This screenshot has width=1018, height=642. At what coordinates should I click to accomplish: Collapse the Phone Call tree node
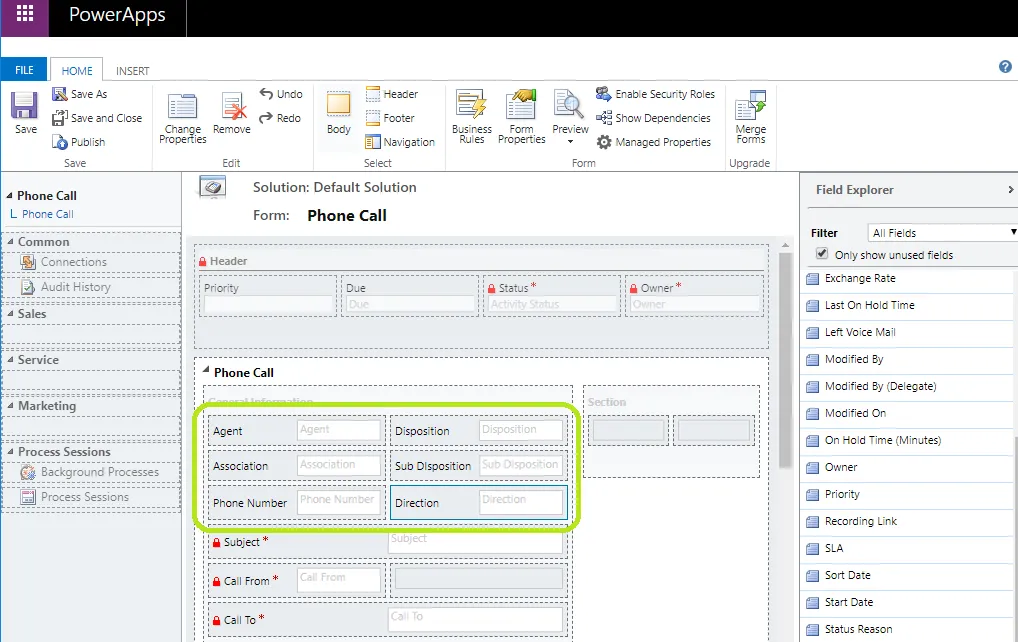[9, 195]
